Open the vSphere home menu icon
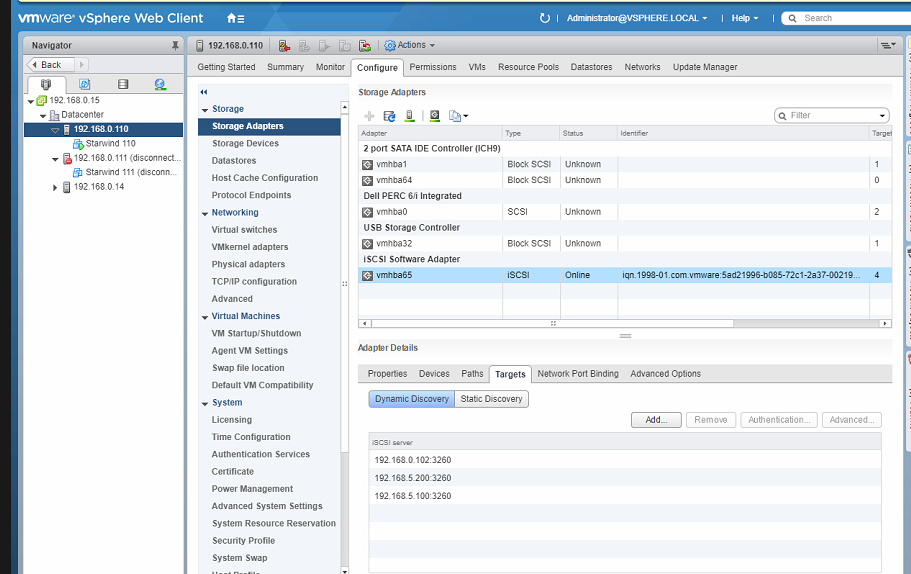The height and width of the screenshot is (574, 911). [235, 19]
